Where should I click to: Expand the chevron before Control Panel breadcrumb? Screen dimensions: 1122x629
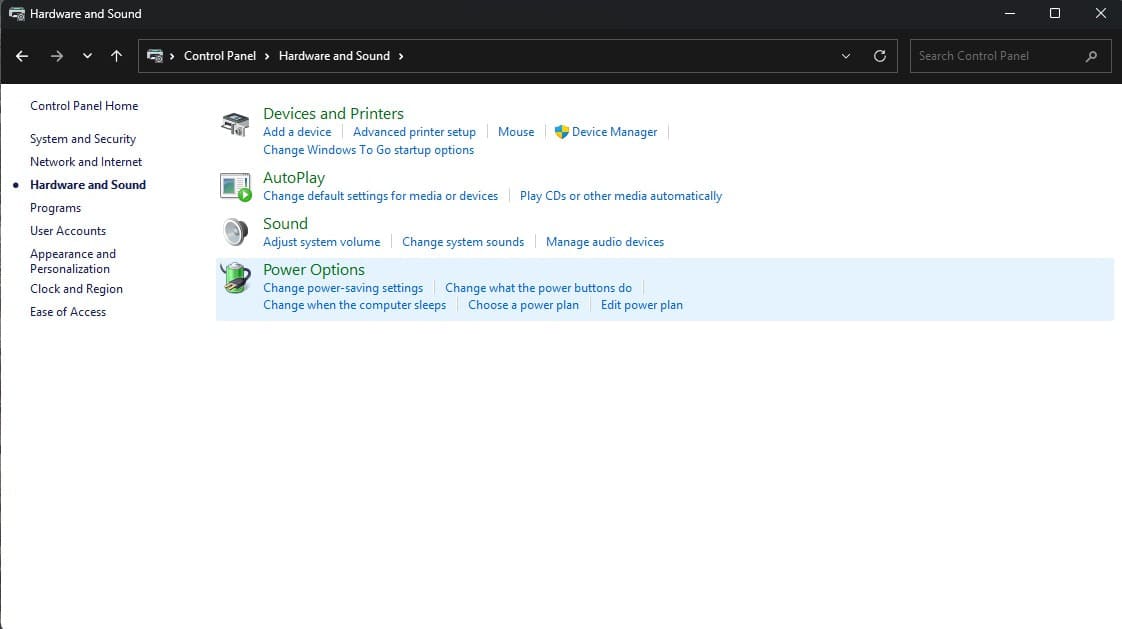(x=172, y=56)
